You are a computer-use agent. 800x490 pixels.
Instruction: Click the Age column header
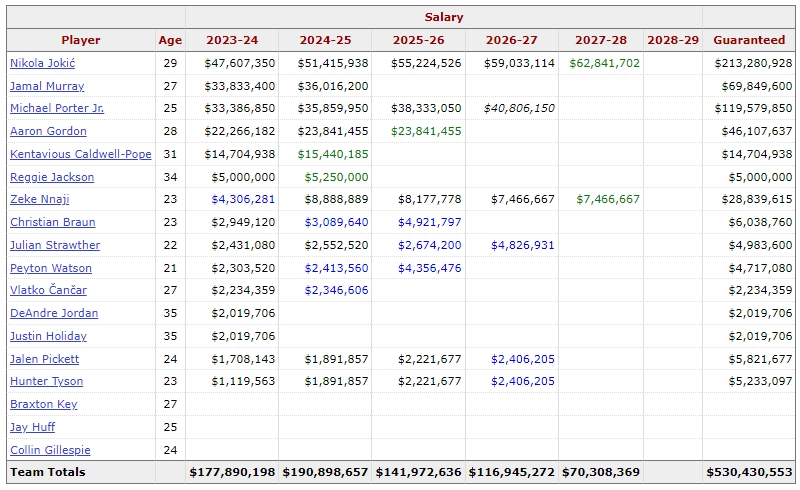tap(170, 40)
